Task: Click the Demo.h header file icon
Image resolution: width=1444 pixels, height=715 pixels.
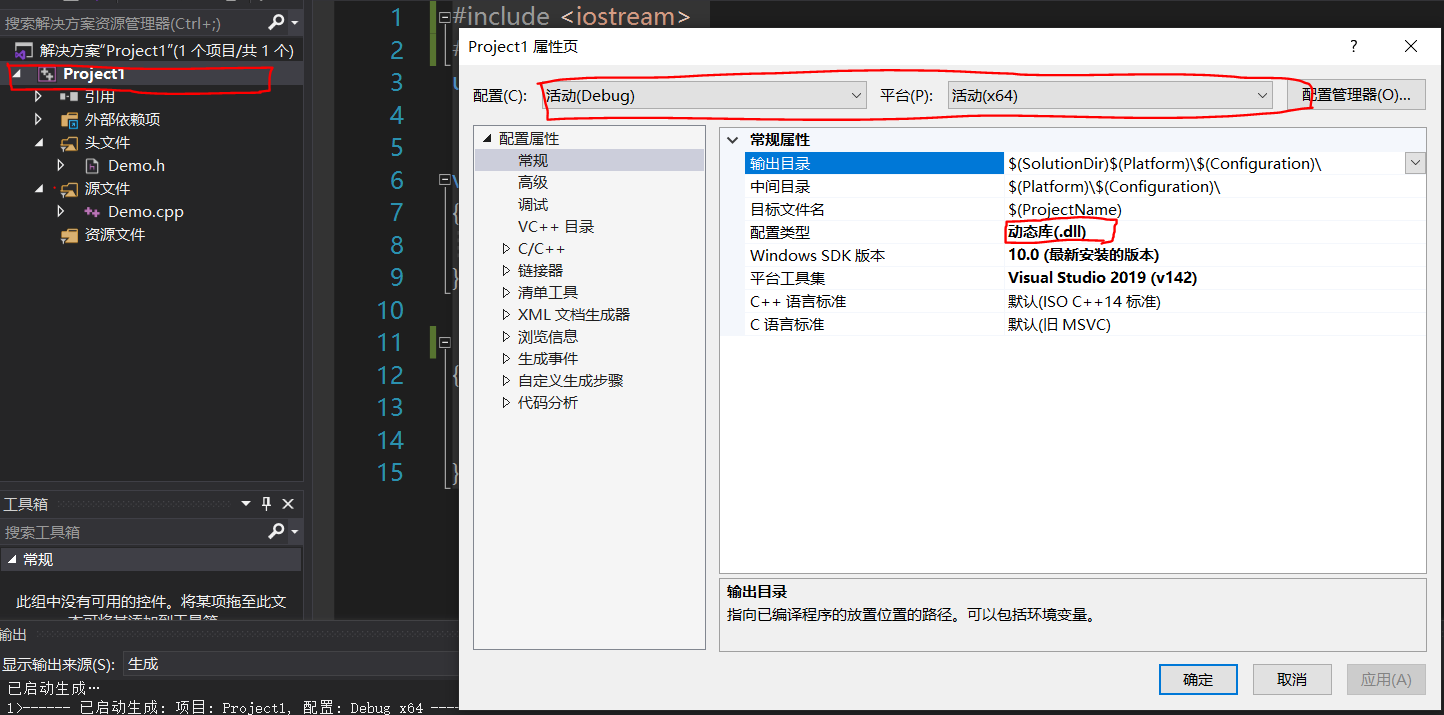Action: 92,166
